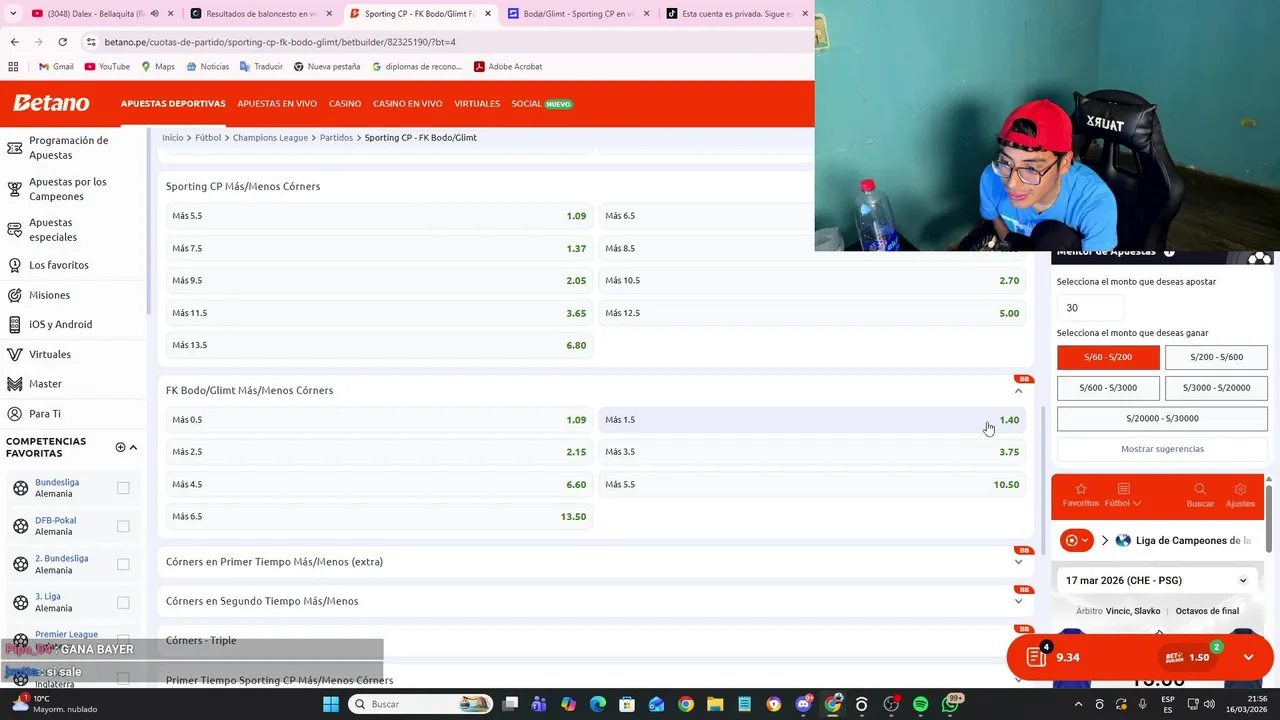
Task: Open Master sidebar icon
Action: tap(14, 384)
